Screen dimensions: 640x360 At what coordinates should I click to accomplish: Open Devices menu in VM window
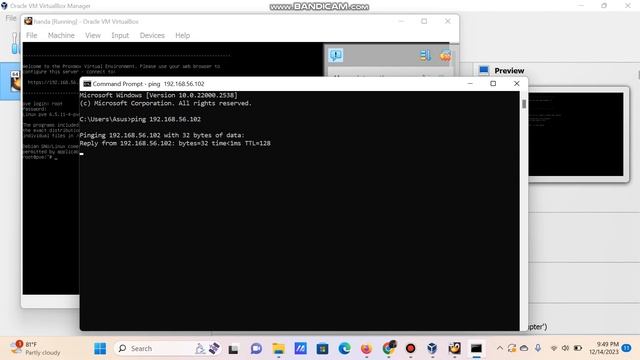click(152, 36)
